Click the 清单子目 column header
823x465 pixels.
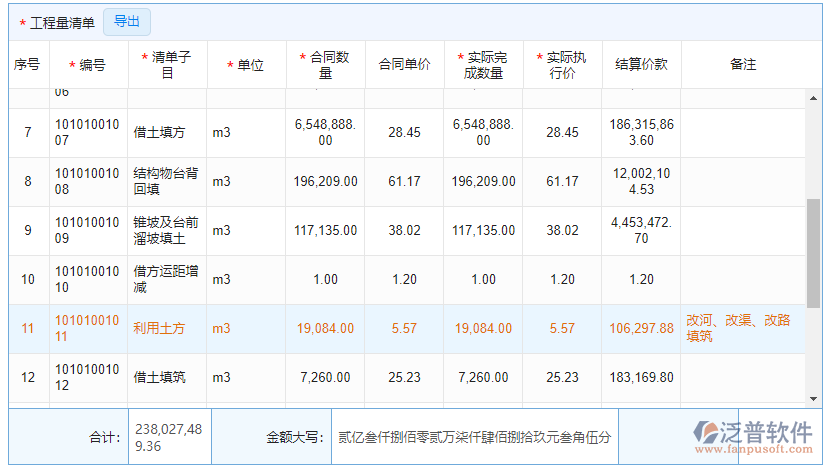[x=167, y=65]
